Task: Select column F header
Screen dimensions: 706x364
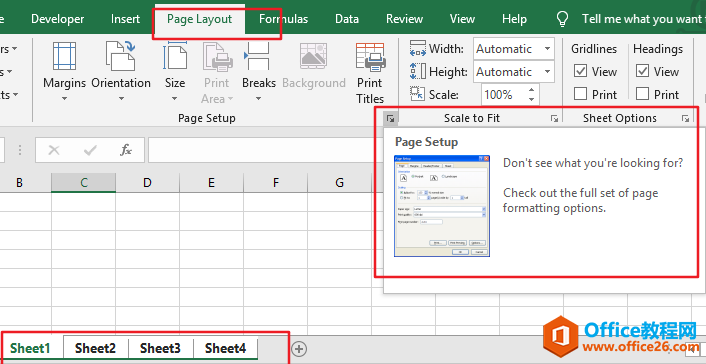Action: (x=276, y=182)
